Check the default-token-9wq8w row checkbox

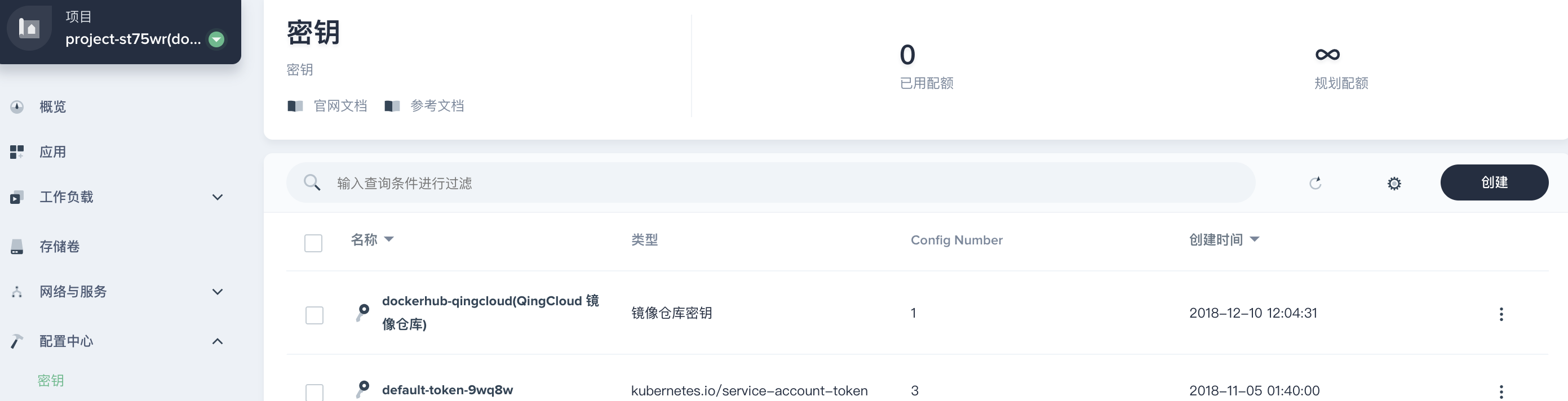314,392
